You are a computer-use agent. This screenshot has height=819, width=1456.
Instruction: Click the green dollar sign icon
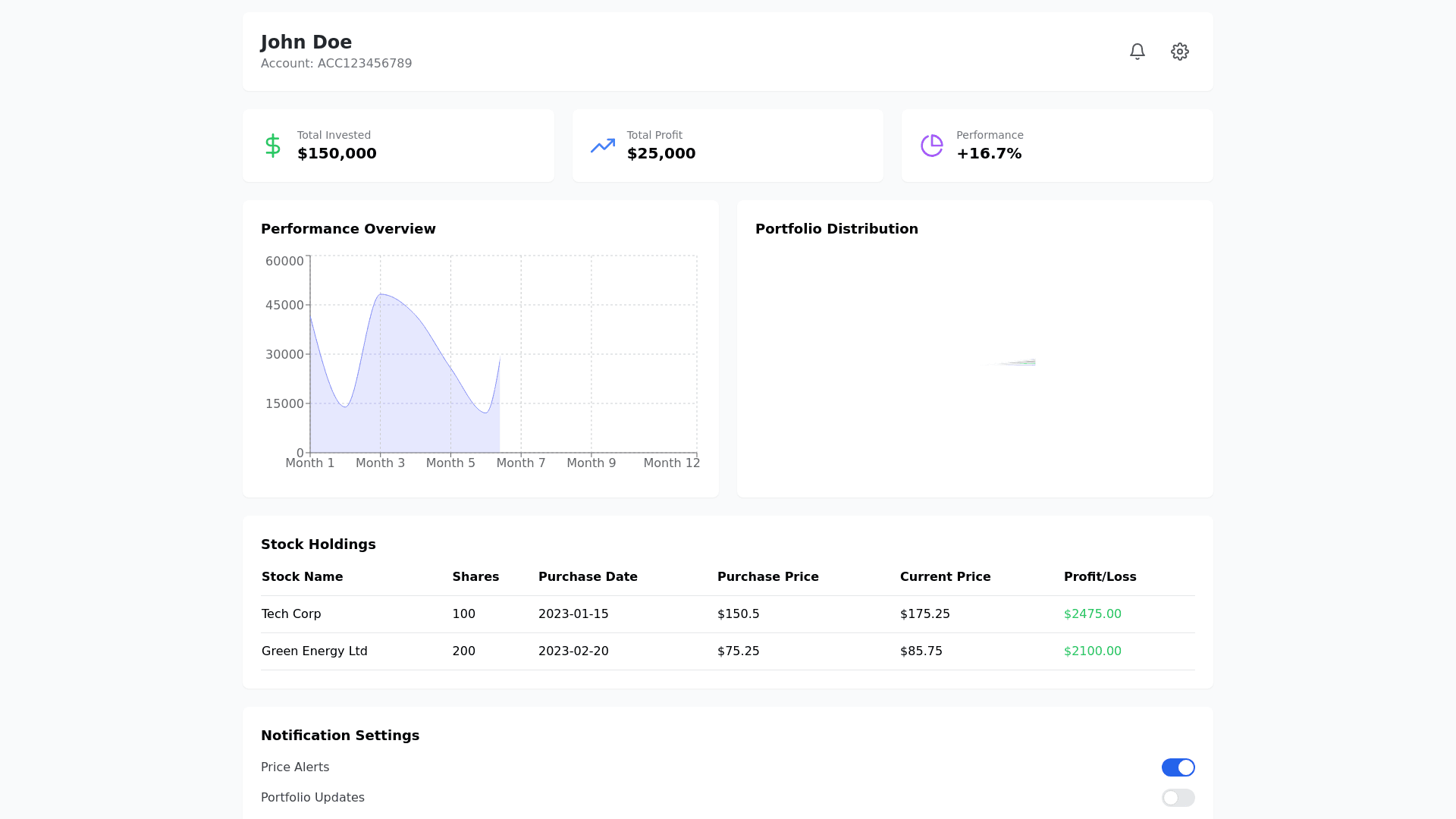click(273, 146)
